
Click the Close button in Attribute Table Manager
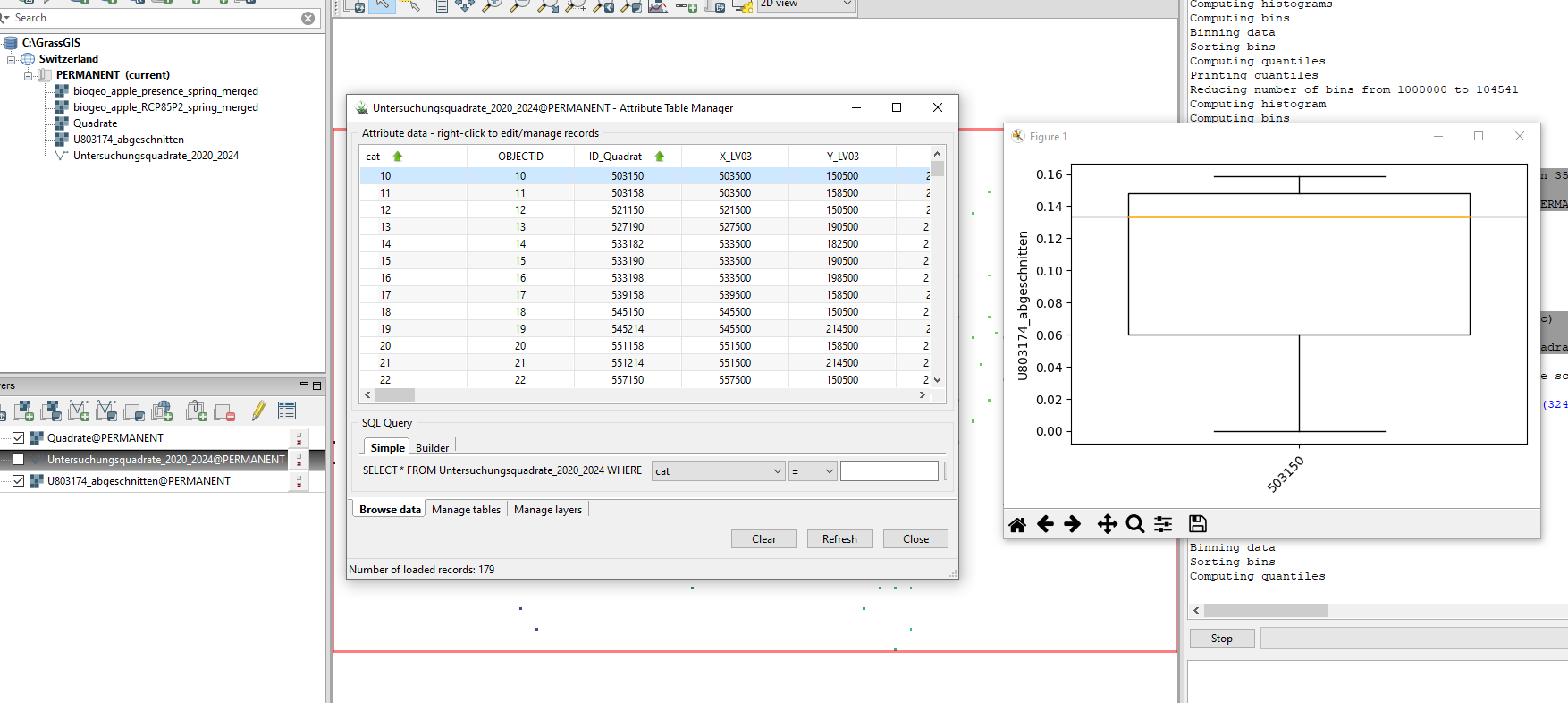(915, 539)
